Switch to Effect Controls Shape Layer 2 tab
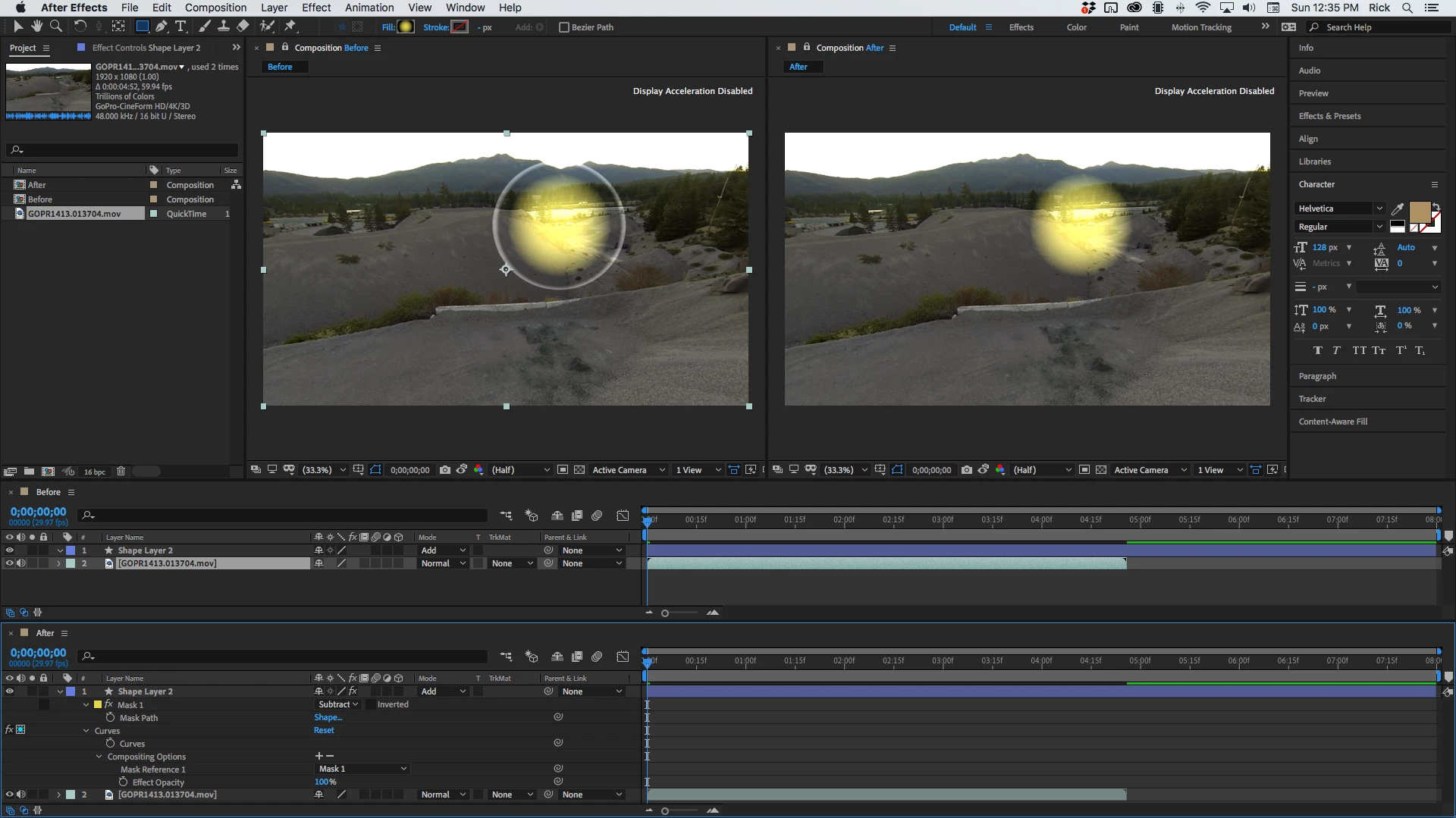The height and width of the screenshot is (818, 1456). [146, 48]
